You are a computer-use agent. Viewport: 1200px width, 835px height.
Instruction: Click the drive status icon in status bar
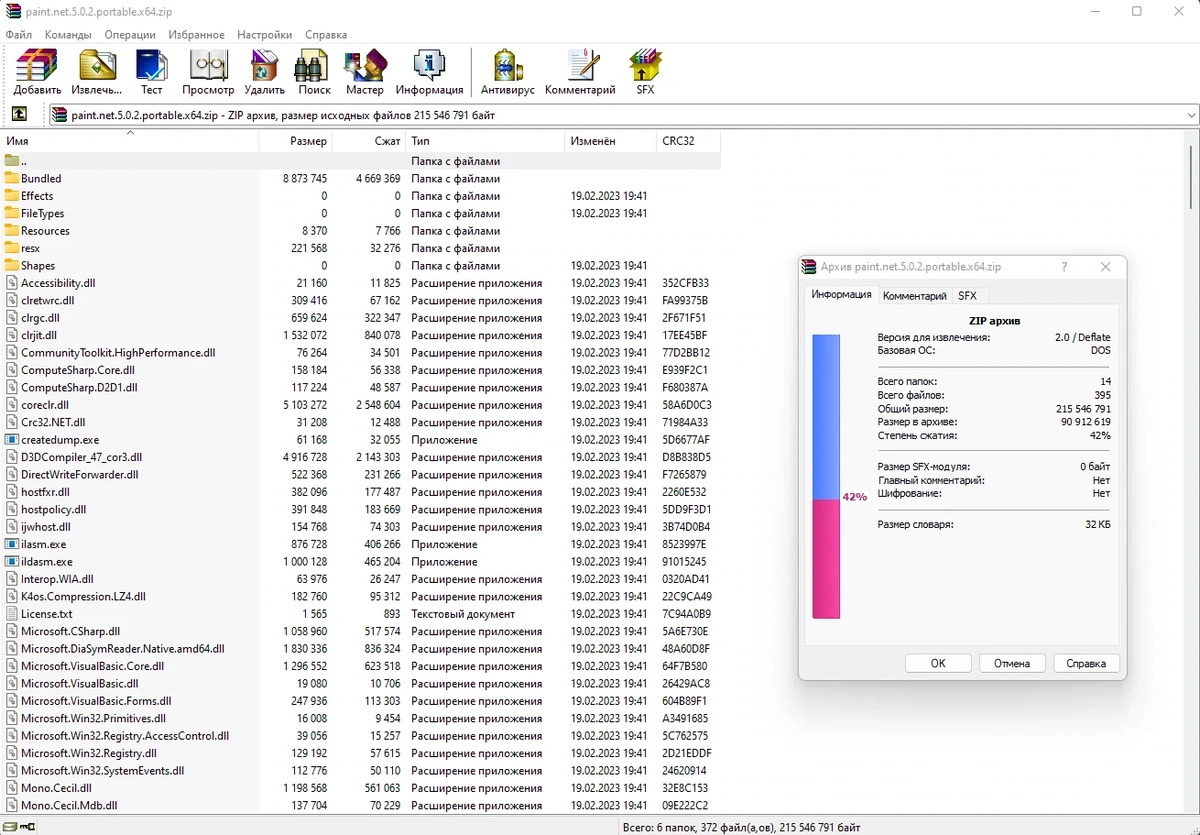click(9, 826)
